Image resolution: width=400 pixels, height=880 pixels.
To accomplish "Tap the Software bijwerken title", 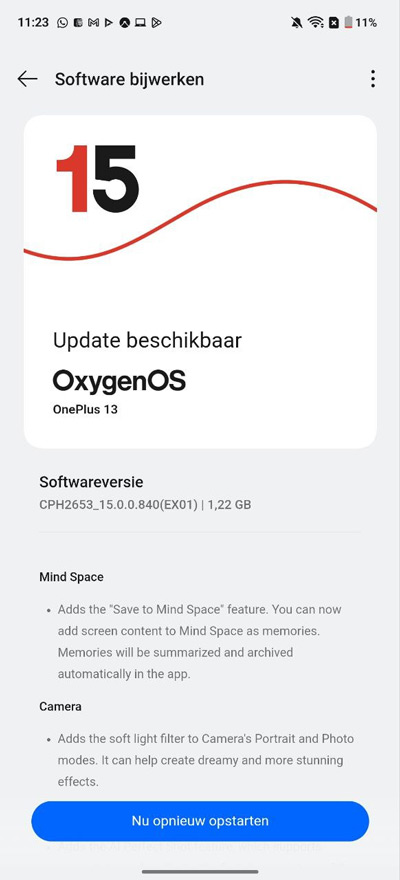I will pyautogui.click(x=130, y=80).
